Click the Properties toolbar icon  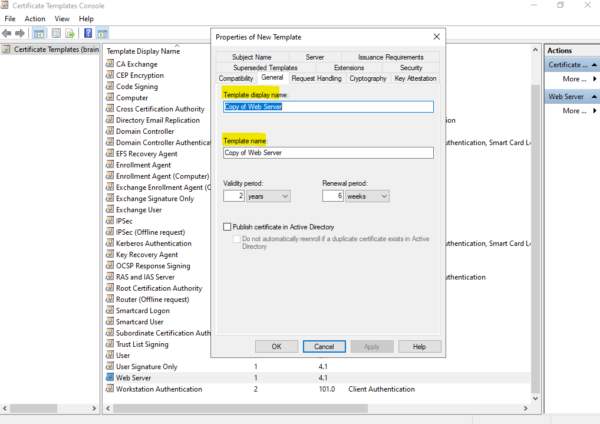coord(56,33)
